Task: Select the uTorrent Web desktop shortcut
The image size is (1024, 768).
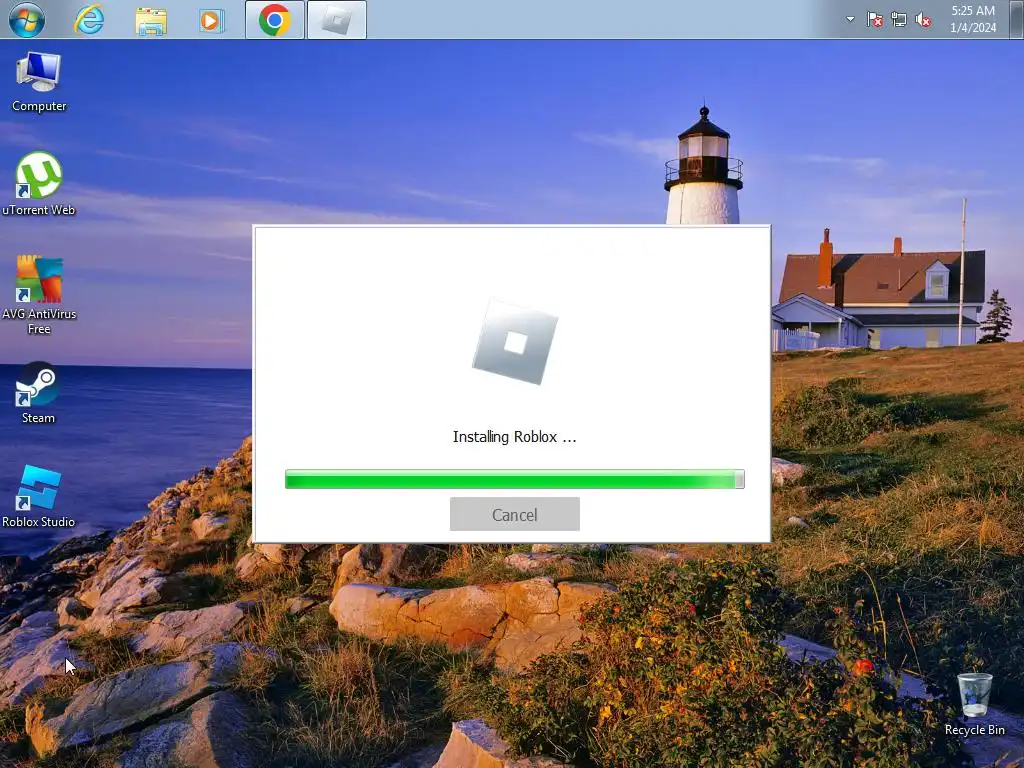Action: pyautogui.click(x=39, y=184)
